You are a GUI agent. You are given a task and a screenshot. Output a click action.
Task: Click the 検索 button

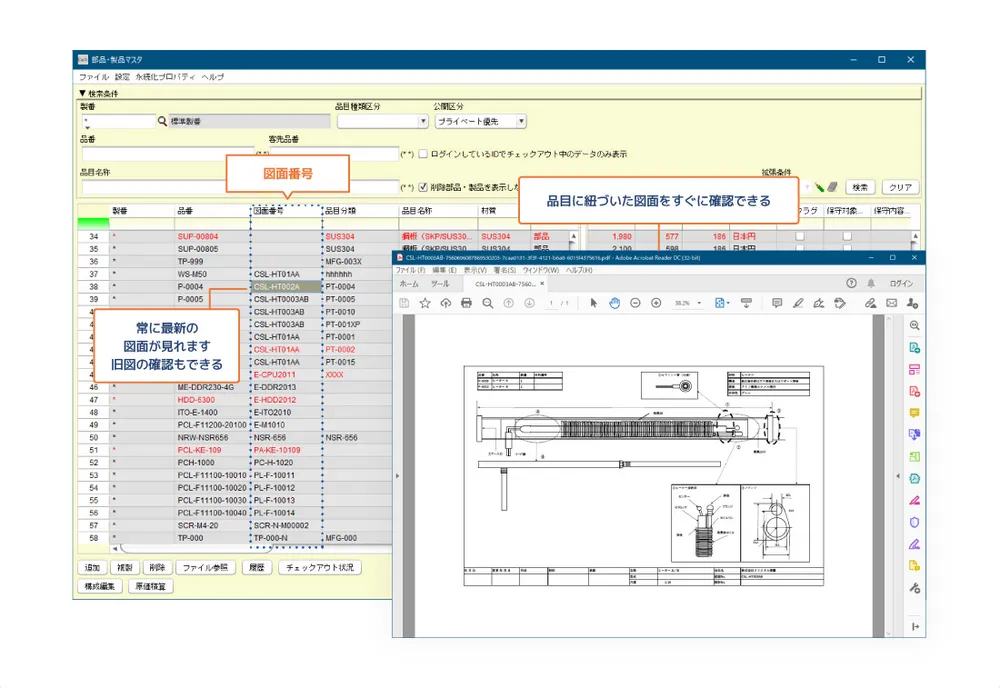(x=860, y=187)
